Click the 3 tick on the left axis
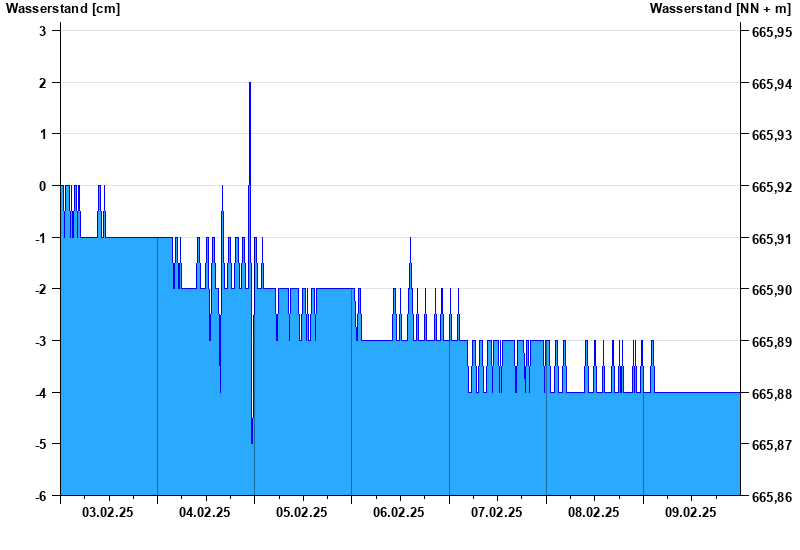 (43, 30)
